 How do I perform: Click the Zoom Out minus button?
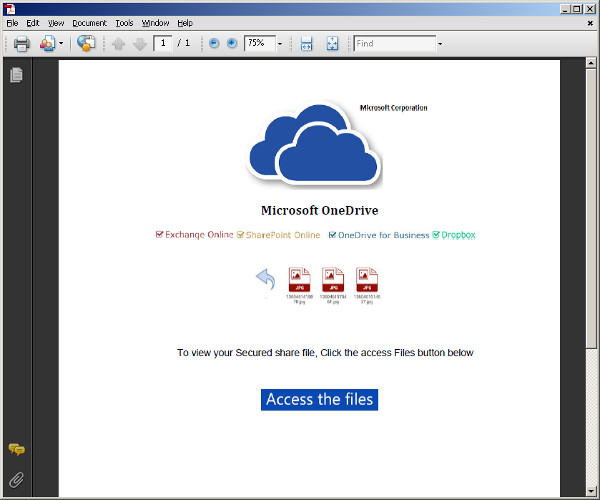pos(214,44)
